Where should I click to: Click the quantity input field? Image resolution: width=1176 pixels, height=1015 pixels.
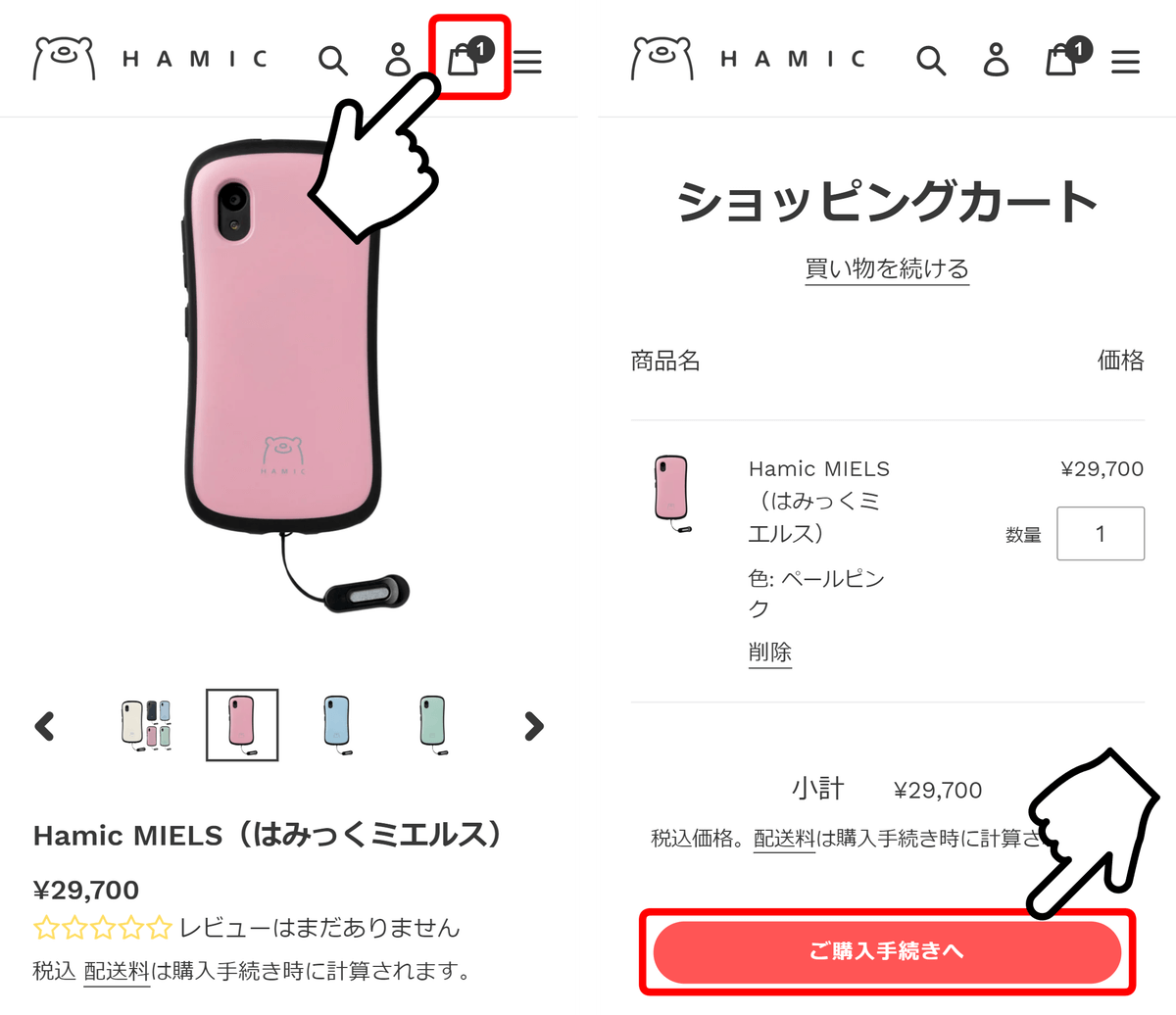click(x=1101, y=533)
